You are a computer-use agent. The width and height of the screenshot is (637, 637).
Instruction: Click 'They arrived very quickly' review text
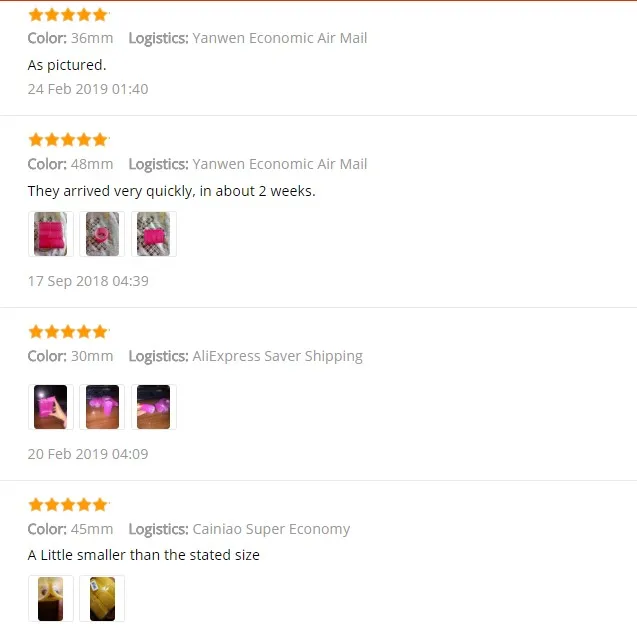[x=171, y=191]
